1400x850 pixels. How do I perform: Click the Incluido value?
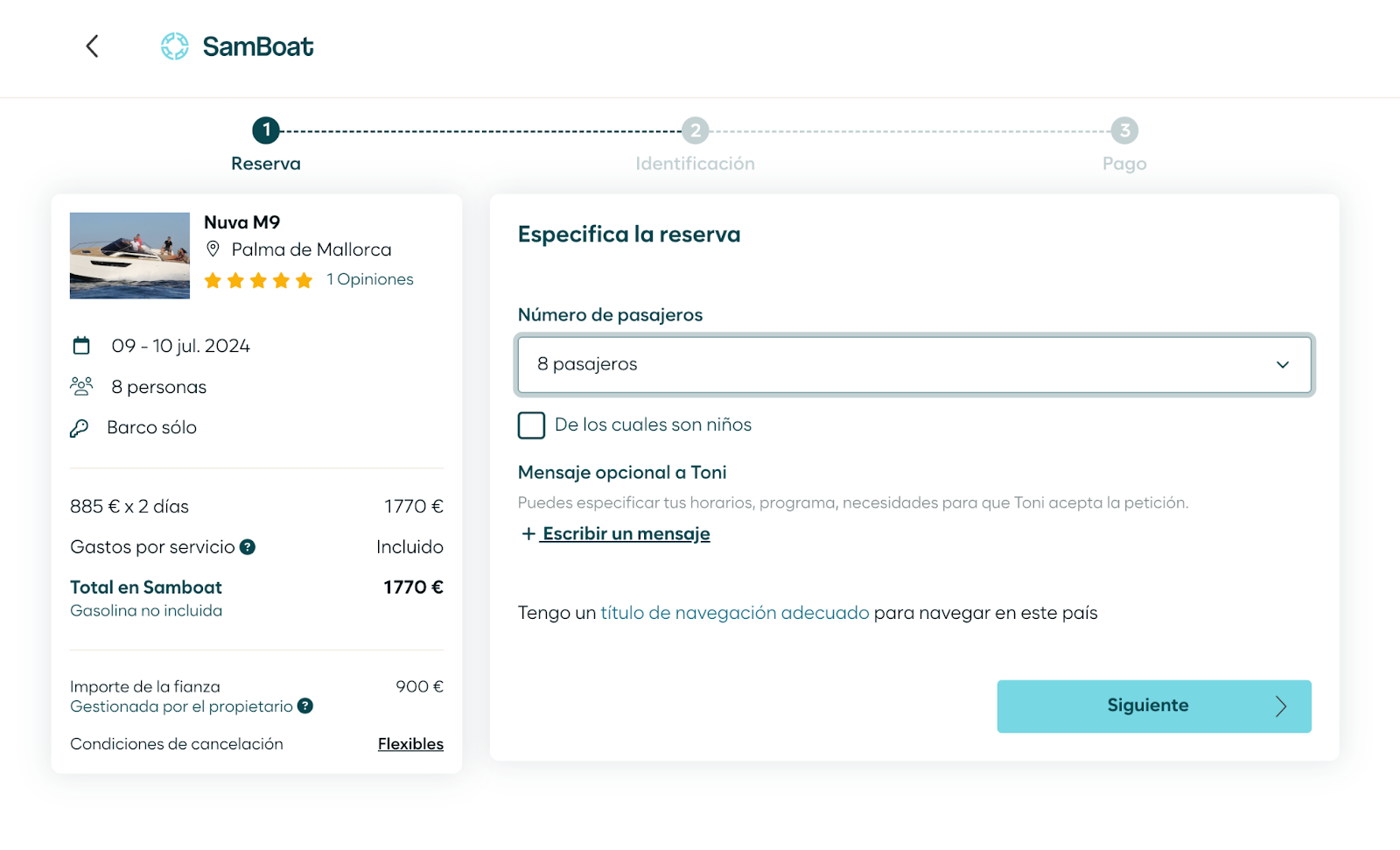click(409, 547)
